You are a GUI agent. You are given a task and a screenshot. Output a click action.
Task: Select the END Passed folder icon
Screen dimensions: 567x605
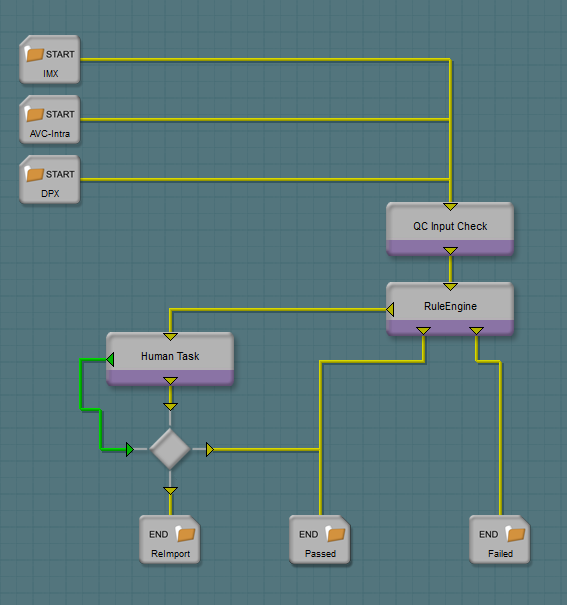pyautogui.click(x=335, y=534)
